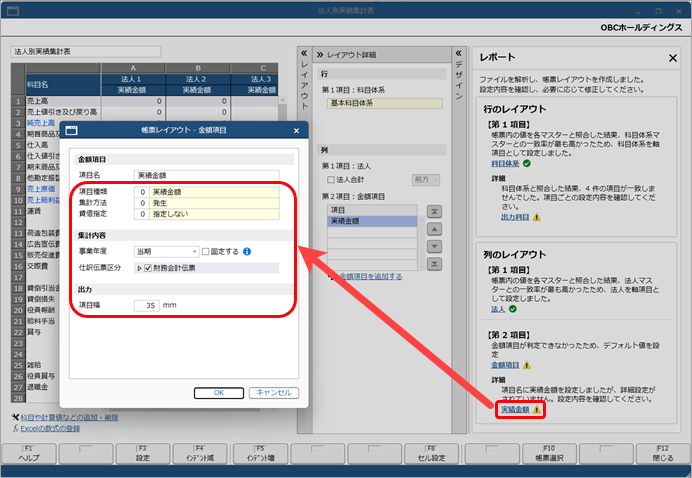Image resolution: width=692 pixels, height=478 pixels.
Task: Open the 金額項目 link in the report
Action: click(x=505, y=365)
